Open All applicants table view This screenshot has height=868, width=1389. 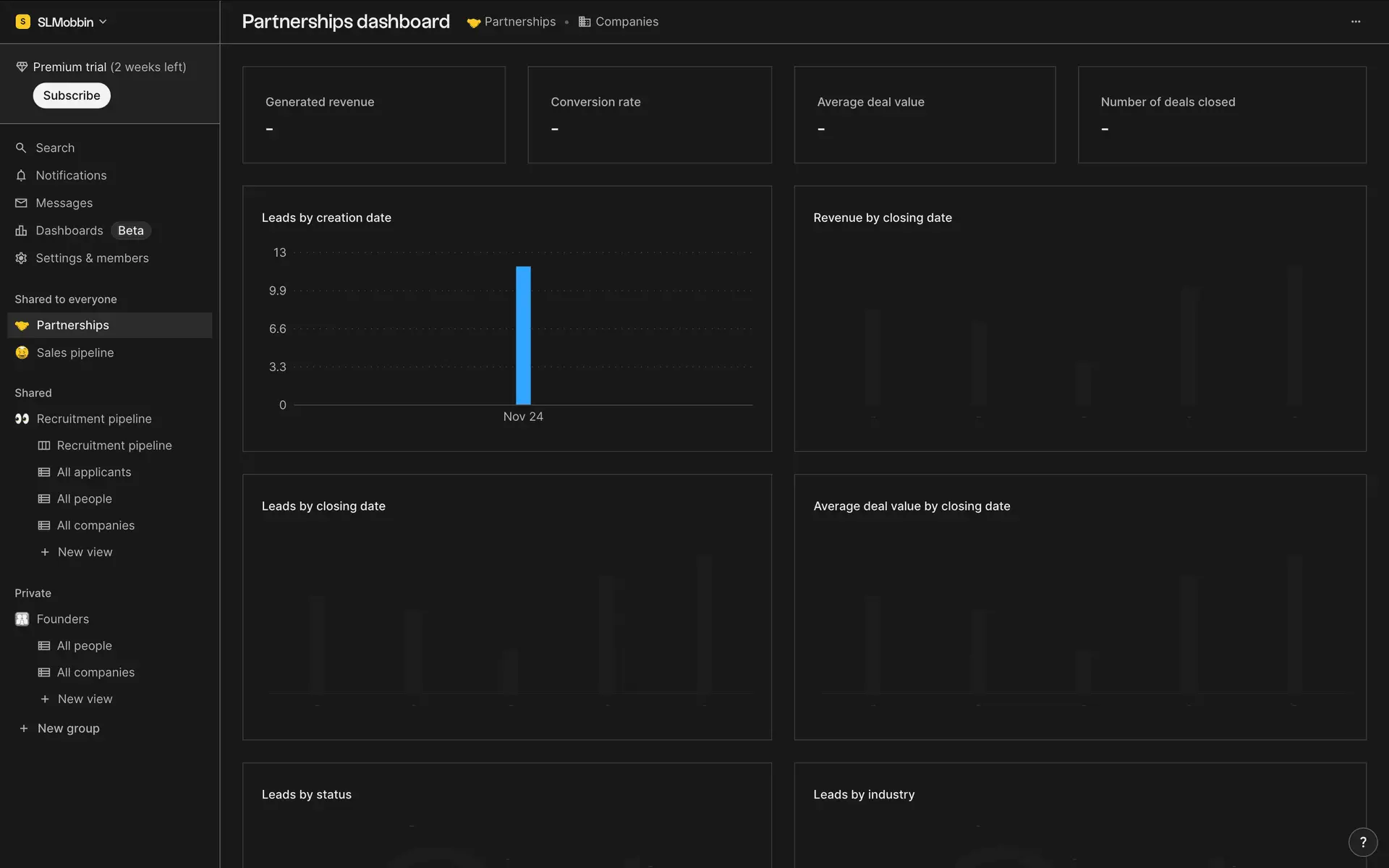pos(94,472)
